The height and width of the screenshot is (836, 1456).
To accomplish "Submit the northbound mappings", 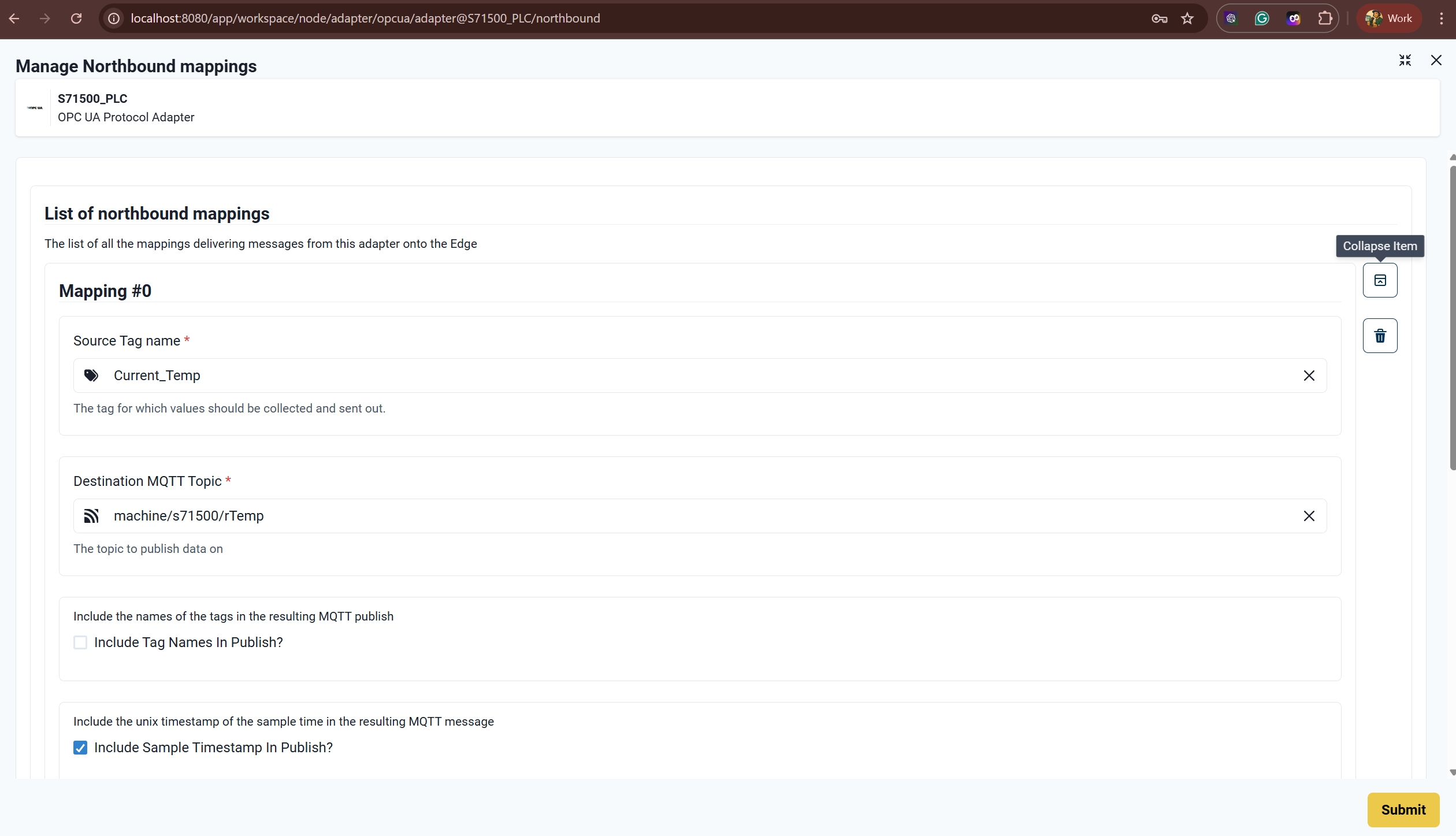I will pos(1403,809).
